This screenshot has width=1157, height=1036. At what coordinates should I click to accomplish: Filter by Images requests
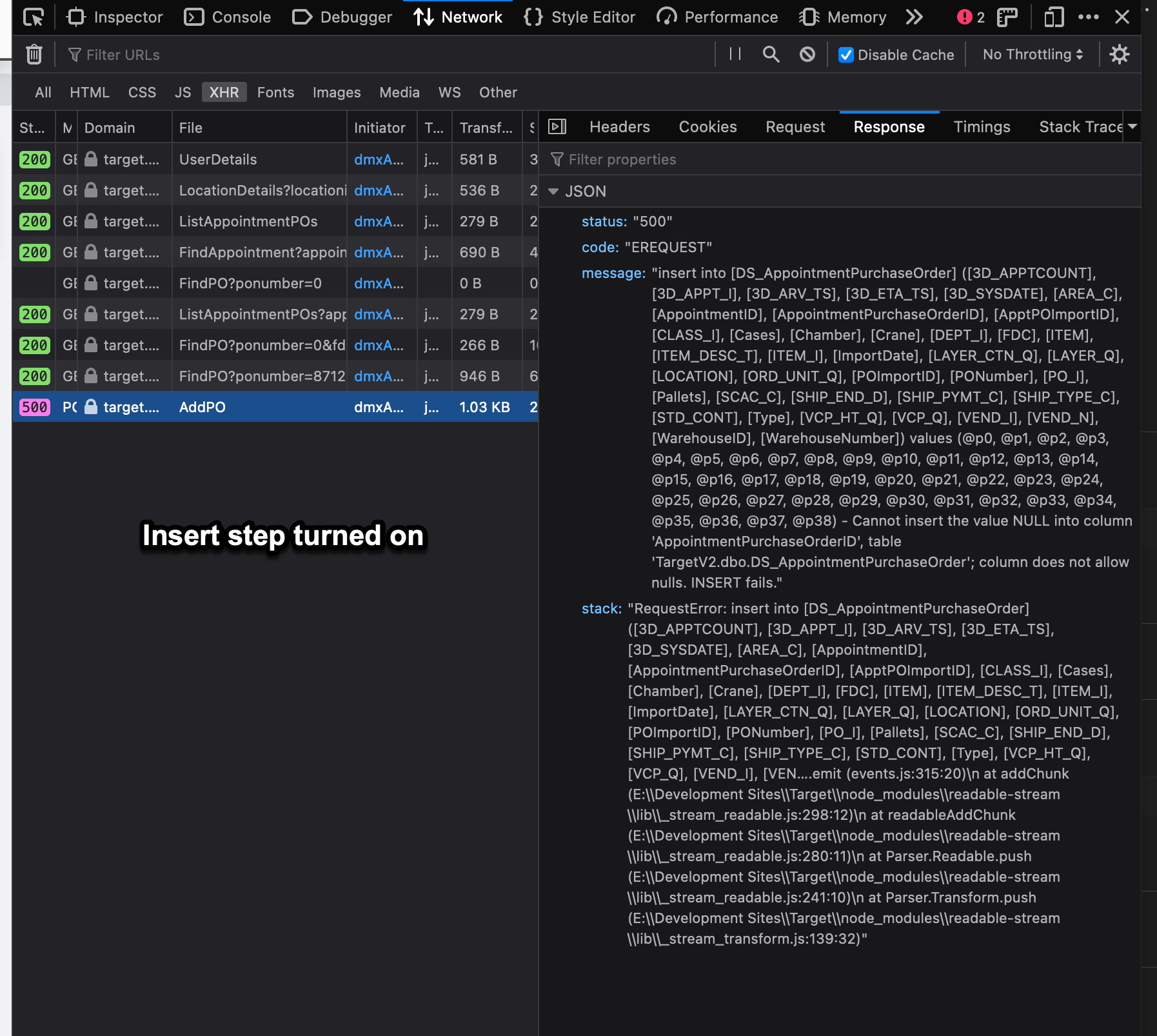(337, 92)
